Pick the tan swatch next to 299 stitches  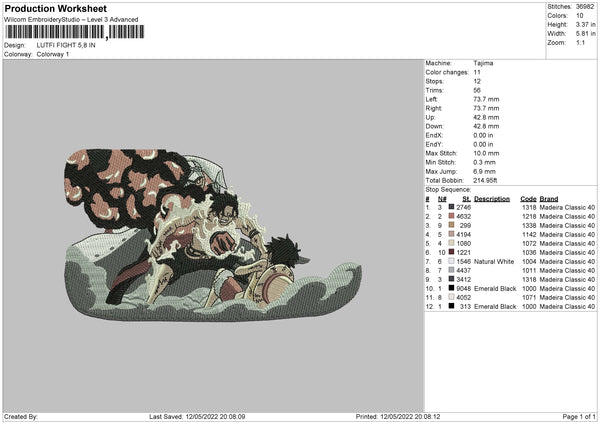tap(451, 225)
